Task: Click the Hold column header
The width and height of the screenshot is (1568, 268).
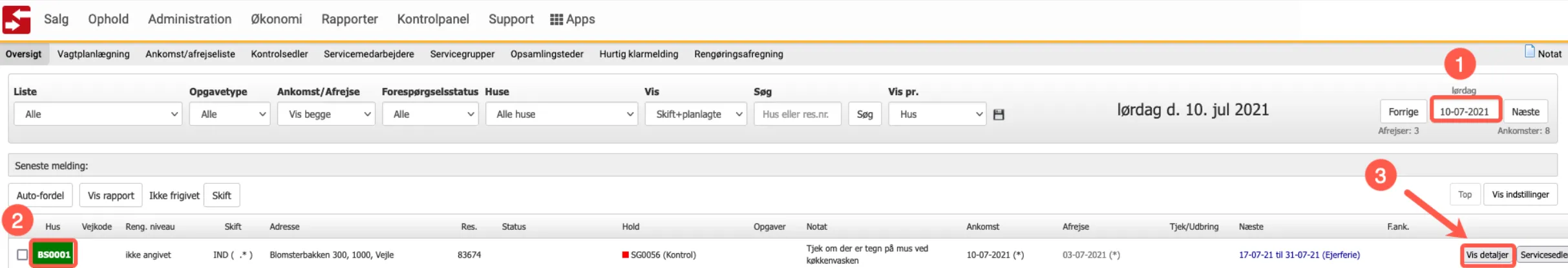Action: [631, 227]
